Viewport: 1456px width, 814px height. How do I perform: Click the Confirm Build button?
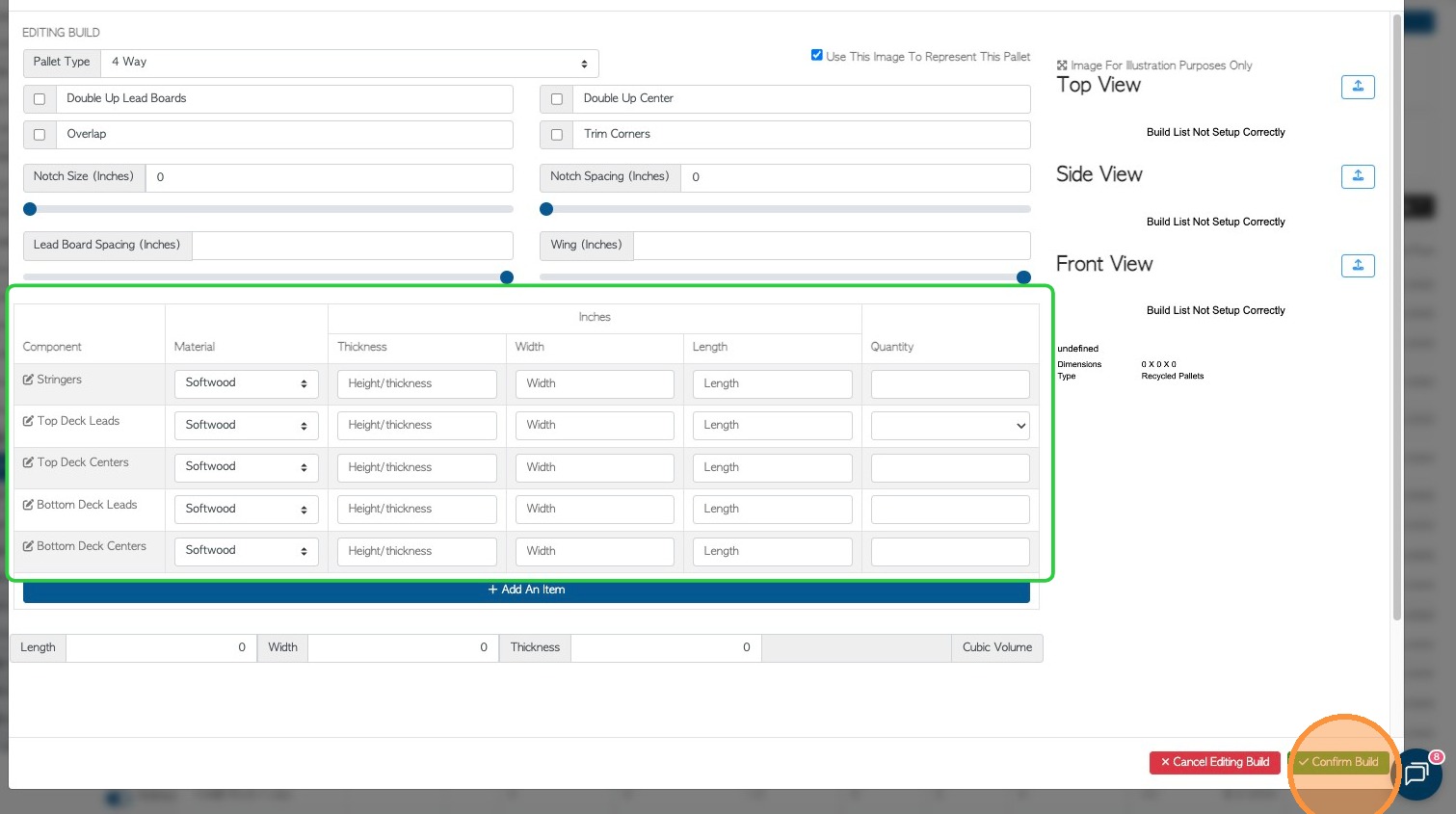pos(1338,762)
